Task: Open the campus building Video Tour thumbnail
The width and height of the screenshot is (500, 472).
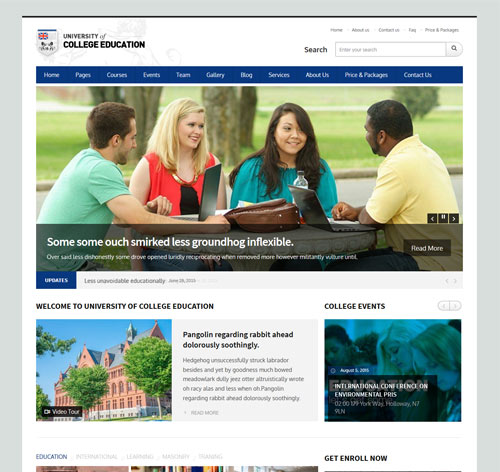Action: click(x=104, y=370)
